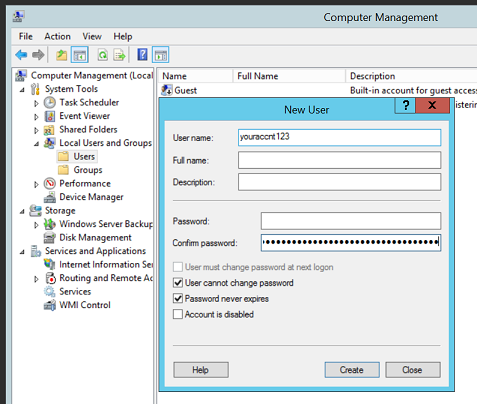Uncheck User cannot change password
Screen dimensions: 477x404
click(178, 283)
